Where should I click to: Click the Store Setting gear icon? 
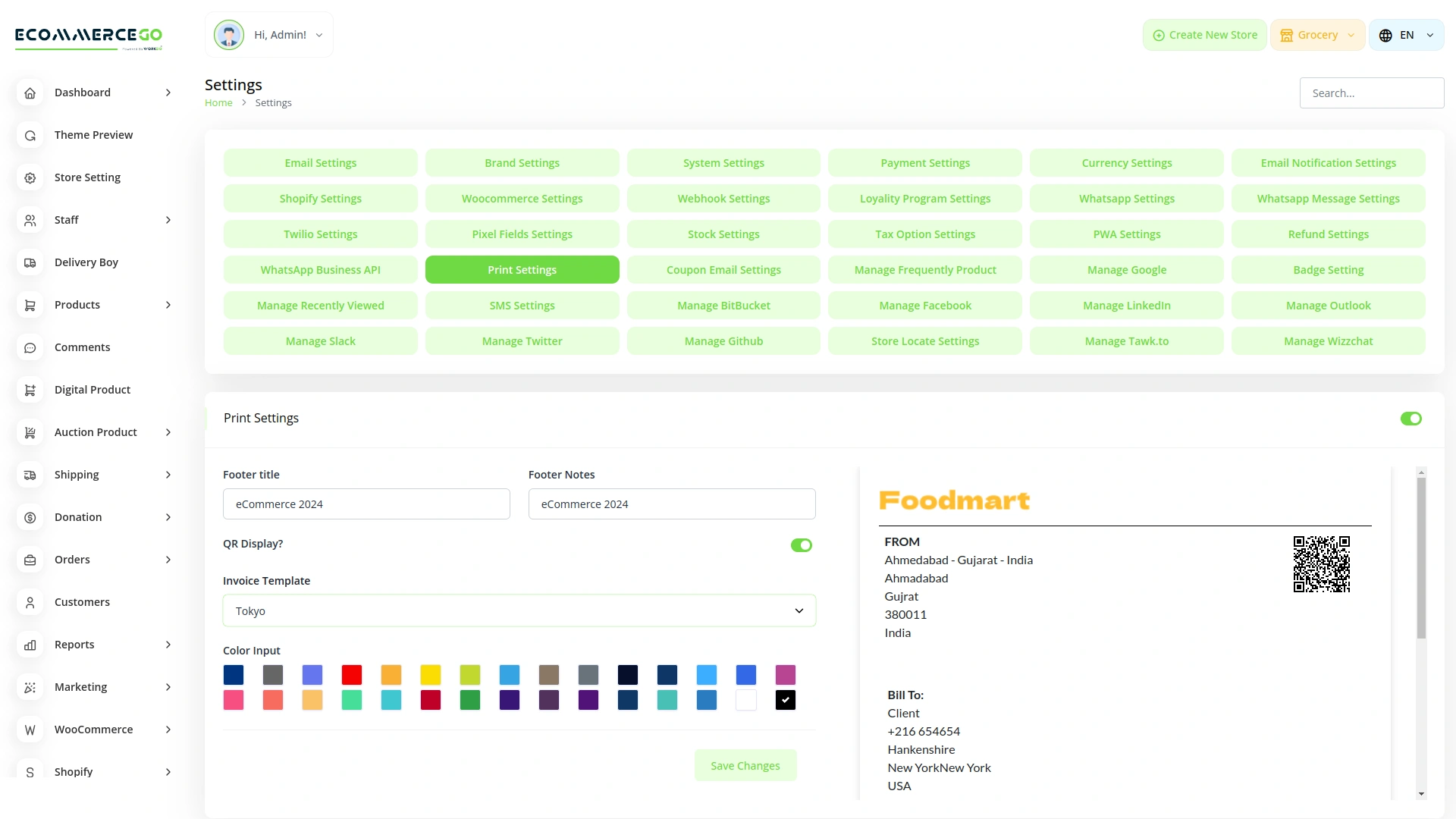[x=30, y=177]
